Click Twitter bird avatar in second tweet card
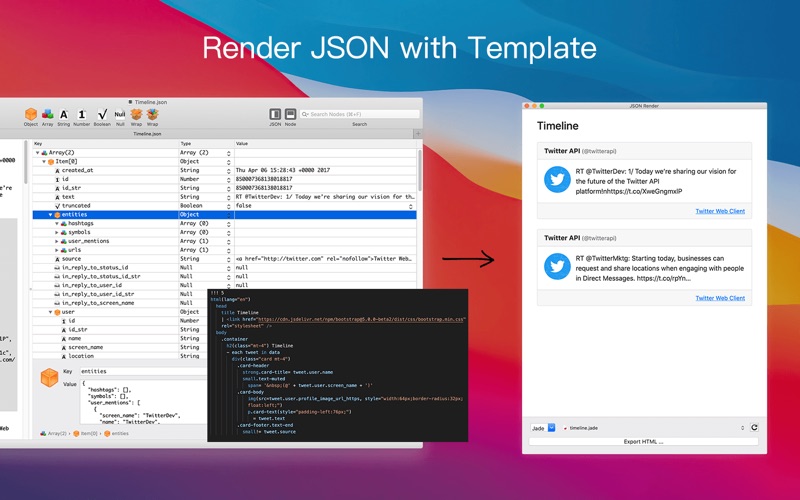800x500 pixels. tap(557, 266)
